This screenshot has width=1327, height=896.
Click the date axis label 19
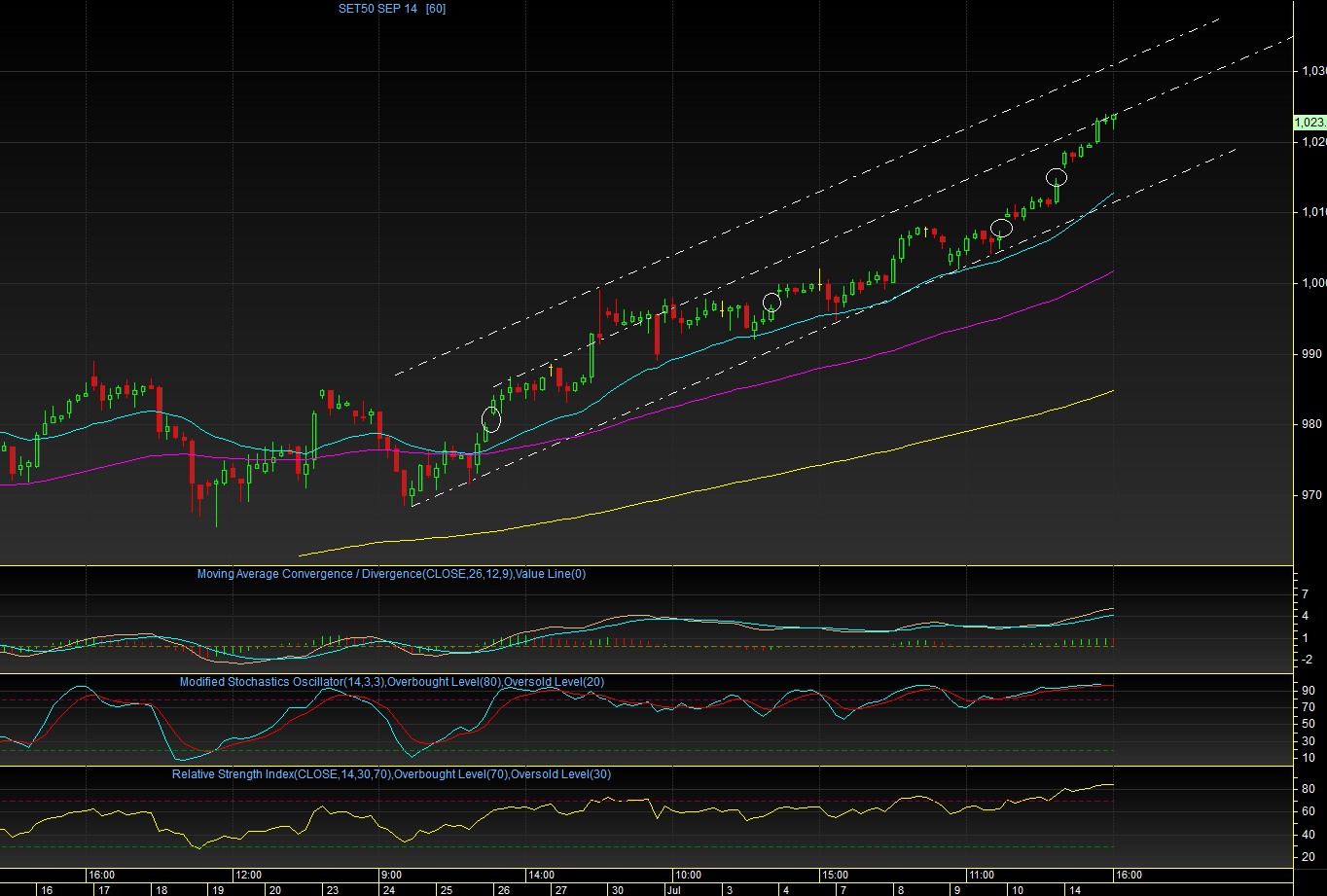pyautogui.click(x=219, y=890)
